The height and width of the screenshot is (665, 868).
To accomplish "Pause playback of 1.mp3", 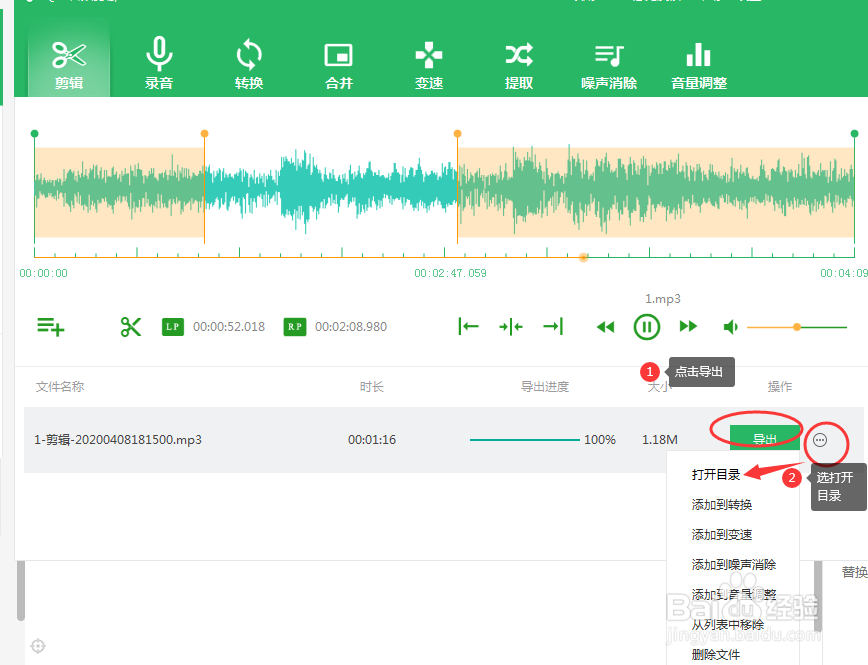I will pyautogui.click(x=647, y=327).
